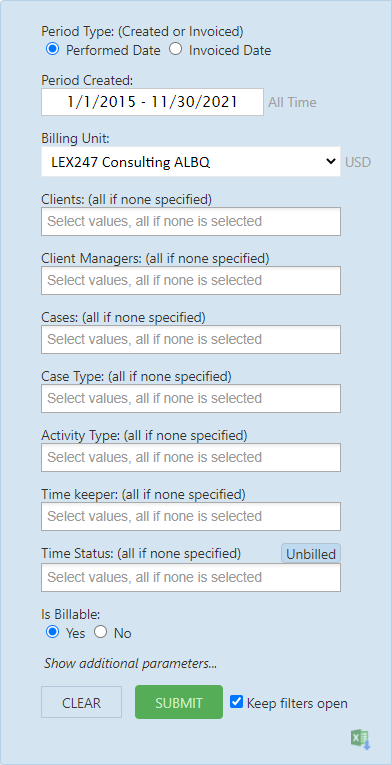Open the Activity Type selection field
Viewport: 392px width, 765px height.
pyautogui.click(x=191, y=458)
